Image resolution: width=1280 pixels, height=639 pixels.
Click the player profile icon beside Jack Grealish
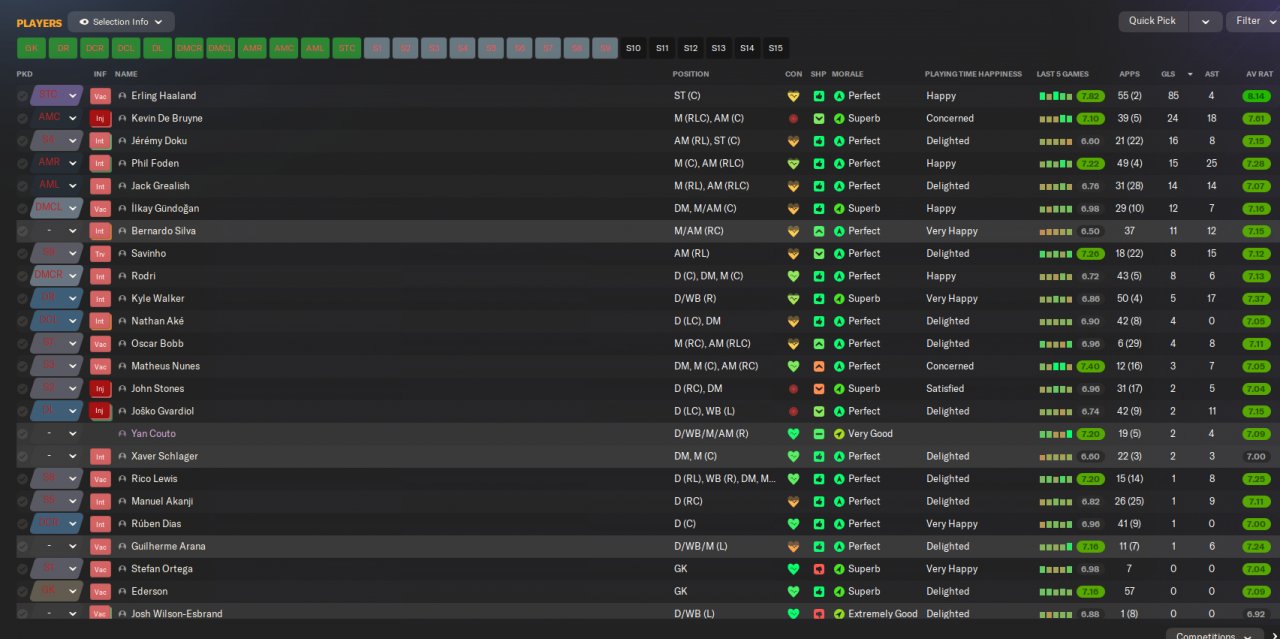click(122, 186)
